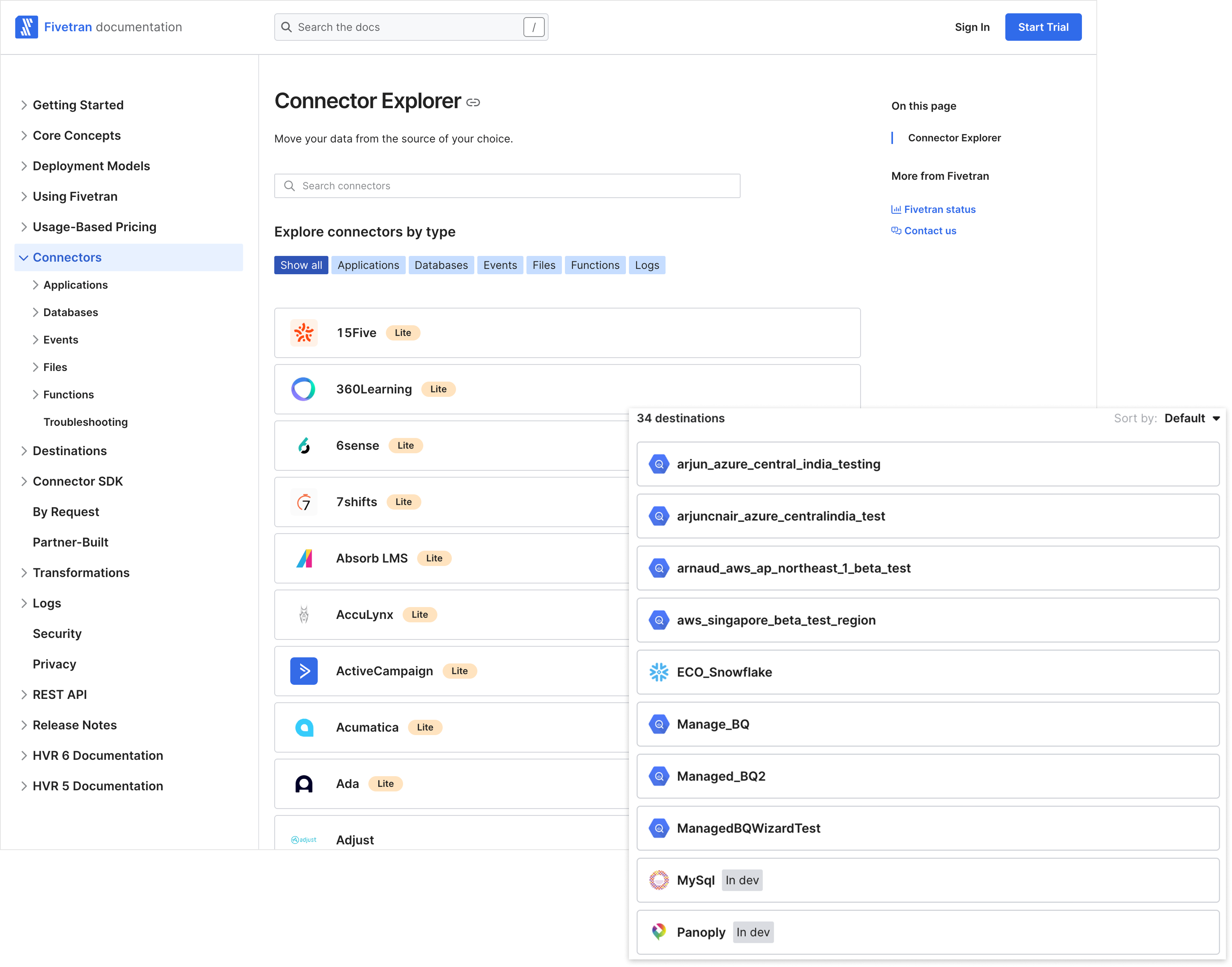Click the BigQuery icon for arjun_azure_central_india_testing

coord(658,464)
